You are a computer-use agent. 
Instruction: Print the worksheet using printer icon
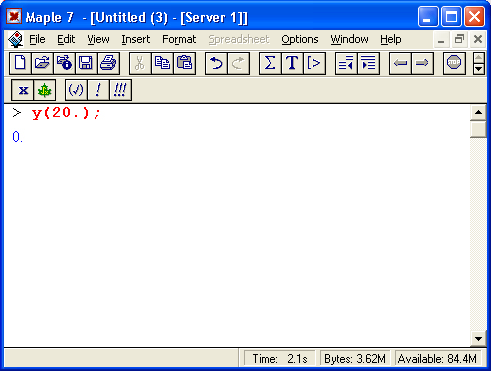(x=108, y=63)
